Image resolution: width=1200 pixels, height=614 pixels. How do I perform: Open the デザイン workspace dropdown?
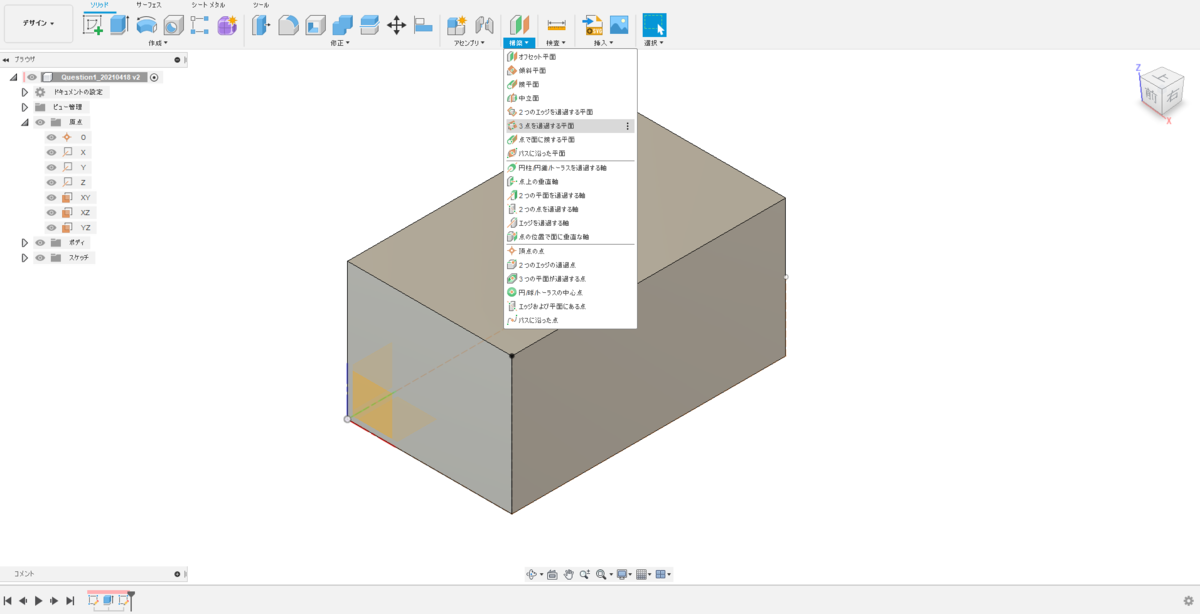point(39,23)
